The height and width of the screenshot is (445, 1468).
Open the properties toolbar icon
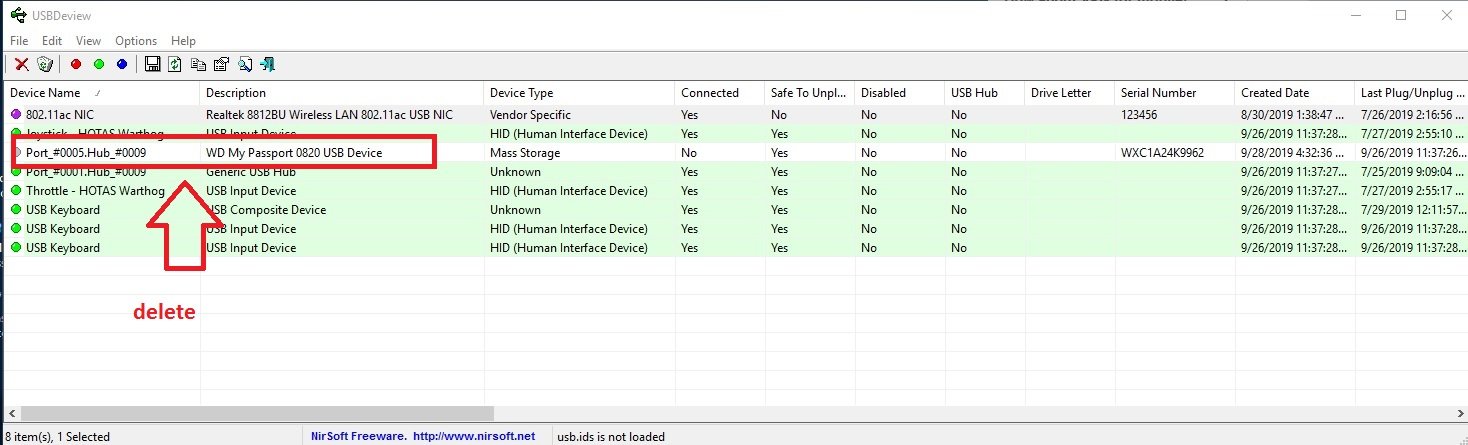click(x=221, y=64)
